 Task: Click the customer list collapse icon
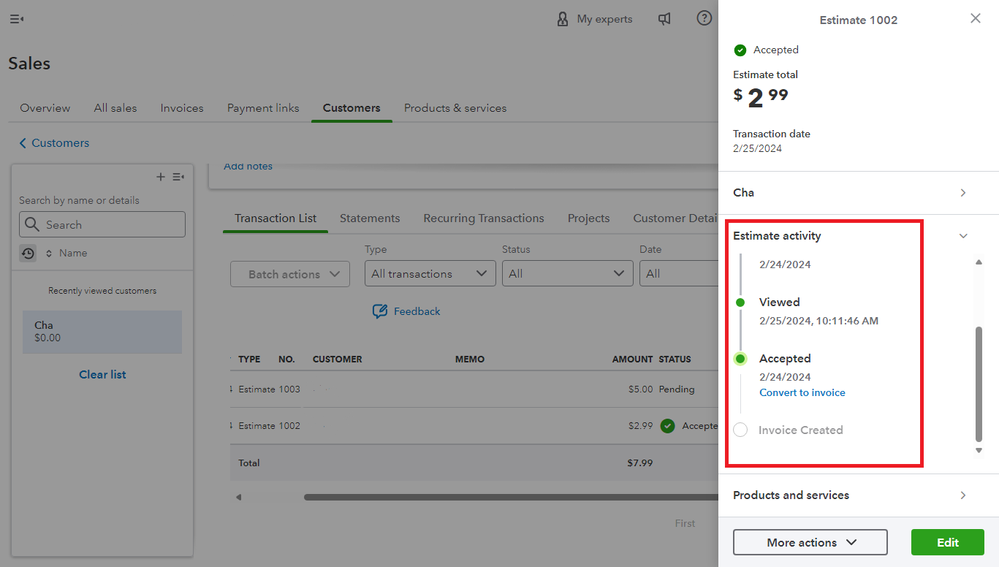tap(178, 177)
